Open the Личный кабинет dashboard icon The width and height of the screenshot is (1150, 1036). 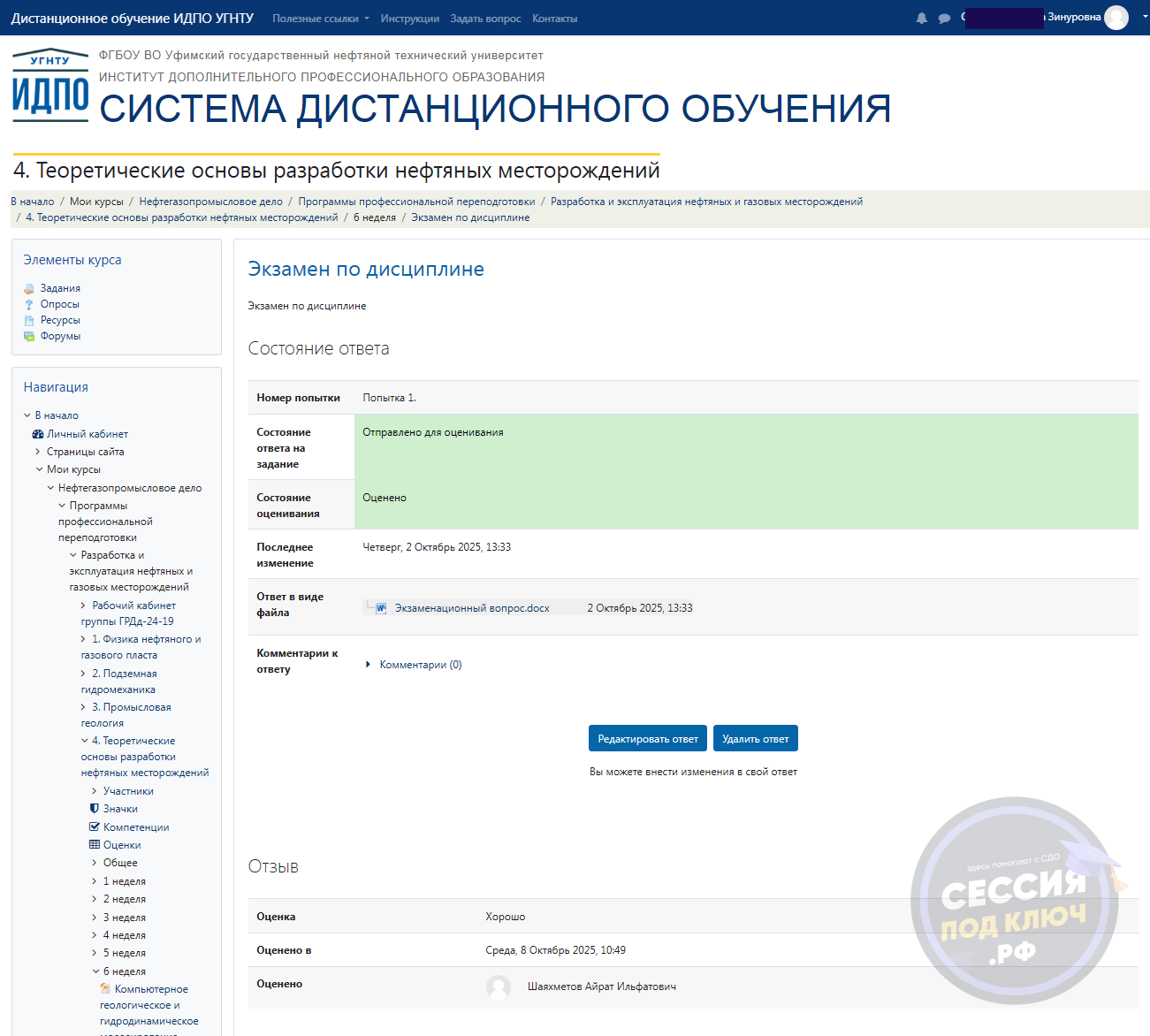click(38, 434)
